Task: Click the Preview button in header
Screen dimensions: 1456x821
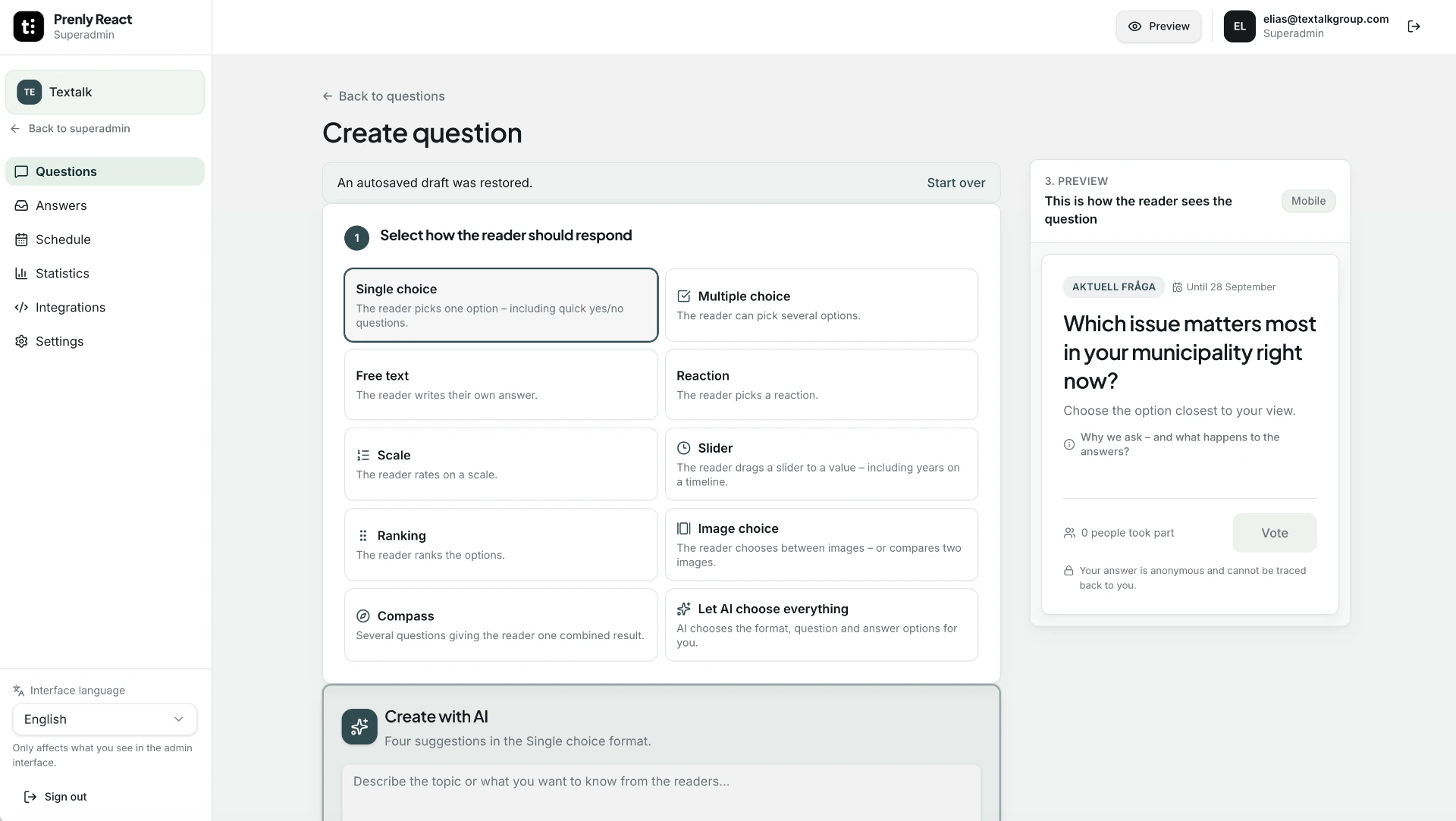Action: pyautogui.click(x=1158, y=27)
